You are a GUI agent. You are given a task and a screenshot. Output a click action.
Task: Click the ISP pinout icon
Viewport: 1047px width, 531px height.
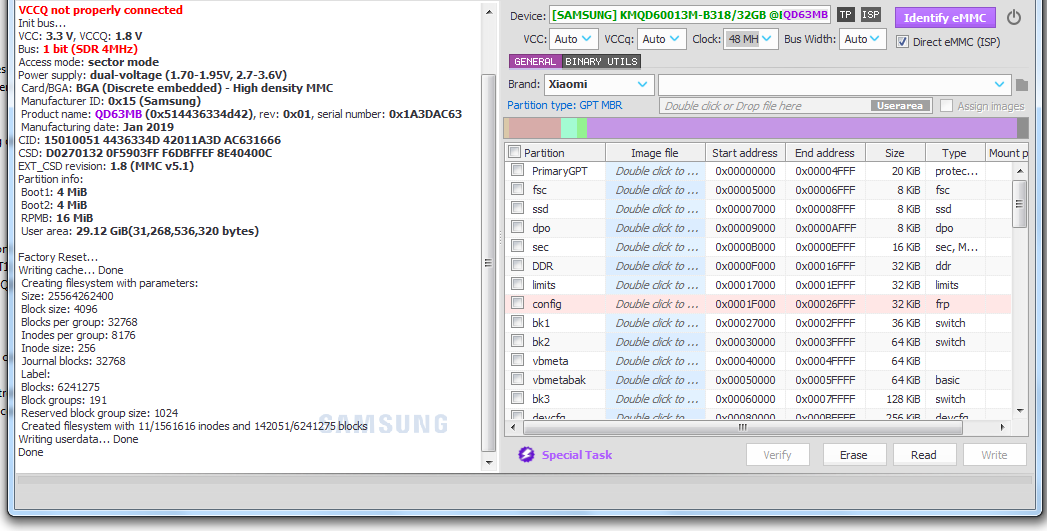(x=870, y=15)
